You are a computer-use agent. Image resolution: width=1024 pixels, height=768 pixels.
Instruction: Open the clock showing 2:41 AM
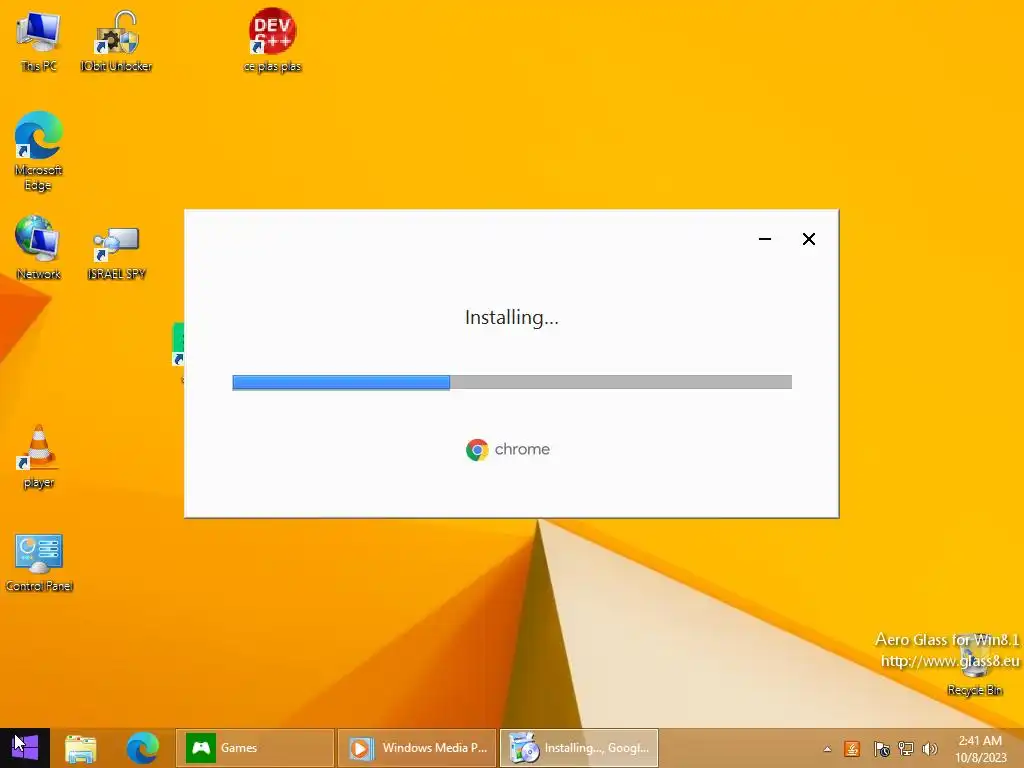point(980,748)
